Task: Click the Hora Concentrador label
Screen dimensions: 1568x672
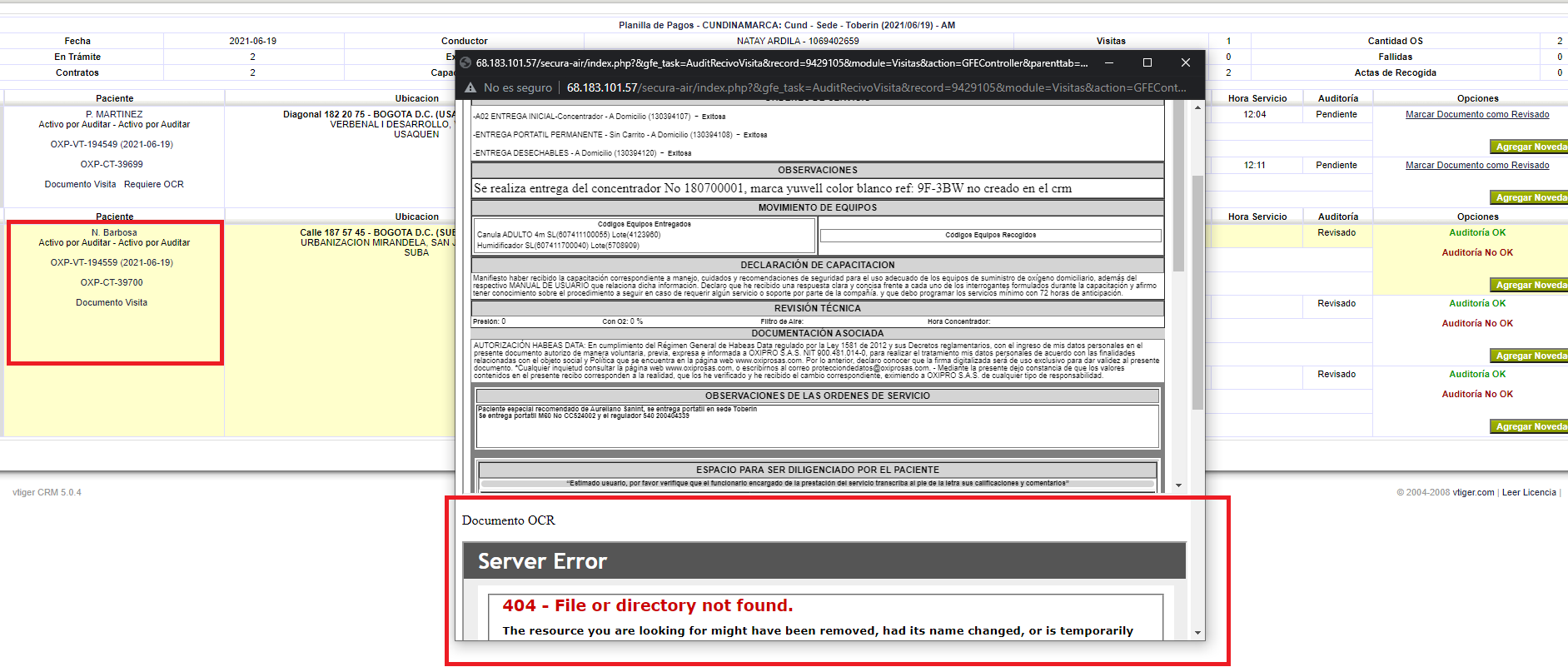Action: tap(959, 321)
